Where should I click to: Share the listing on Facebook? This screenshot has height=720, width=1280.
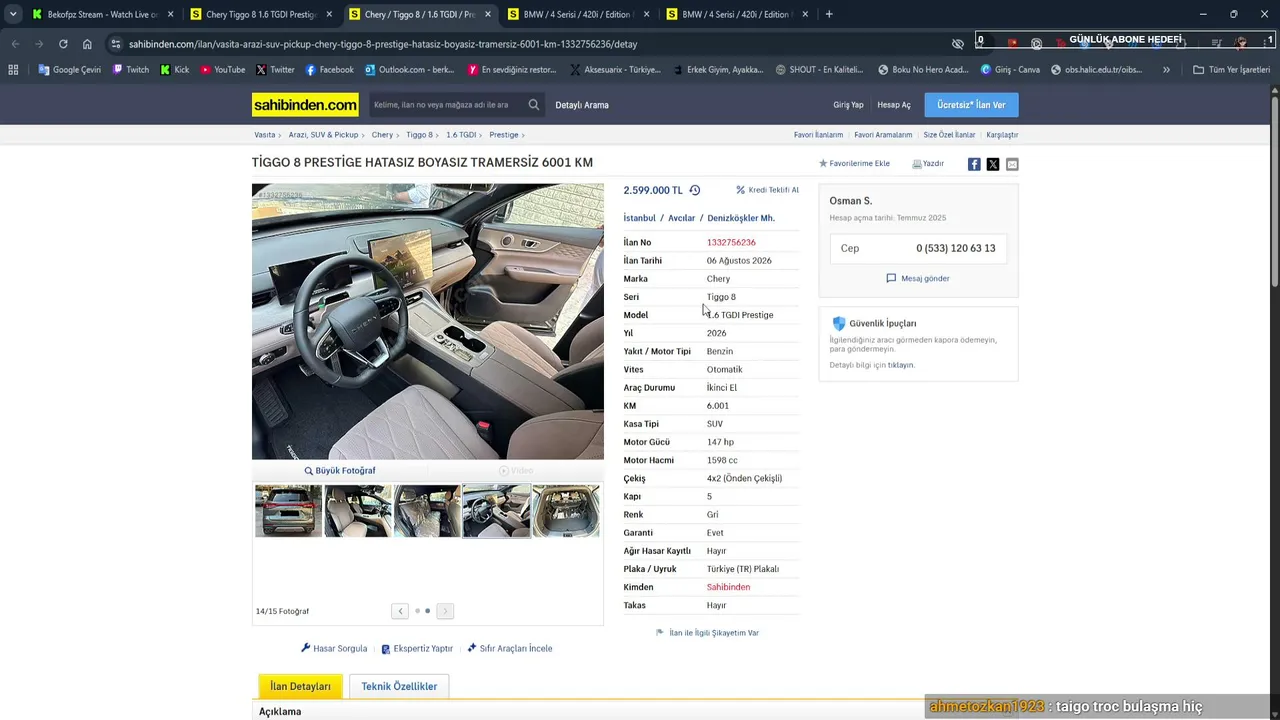point(974,164)
